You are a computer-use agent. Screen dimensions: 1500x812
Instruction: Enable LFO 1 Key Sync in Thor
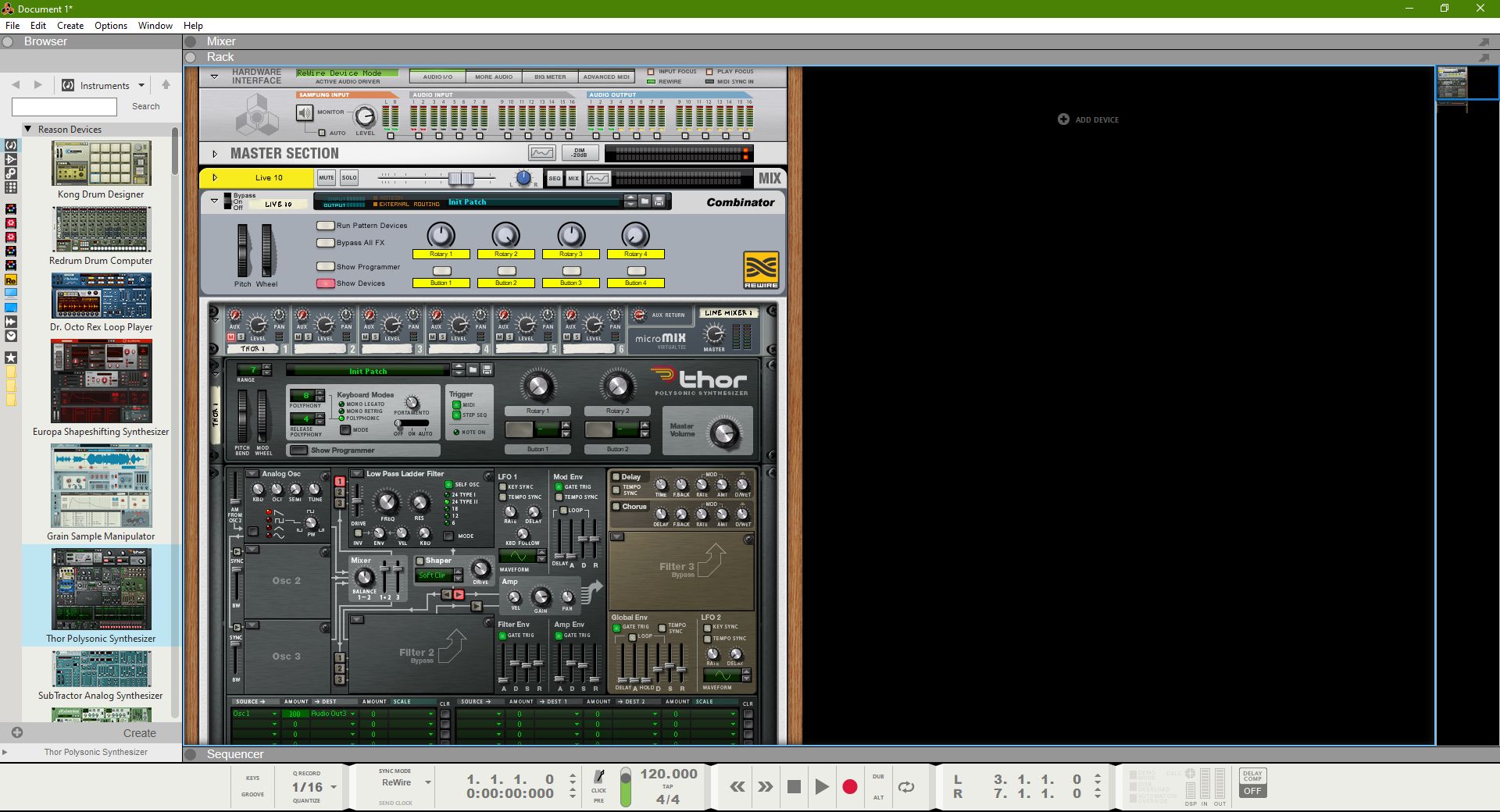[503, 486]
